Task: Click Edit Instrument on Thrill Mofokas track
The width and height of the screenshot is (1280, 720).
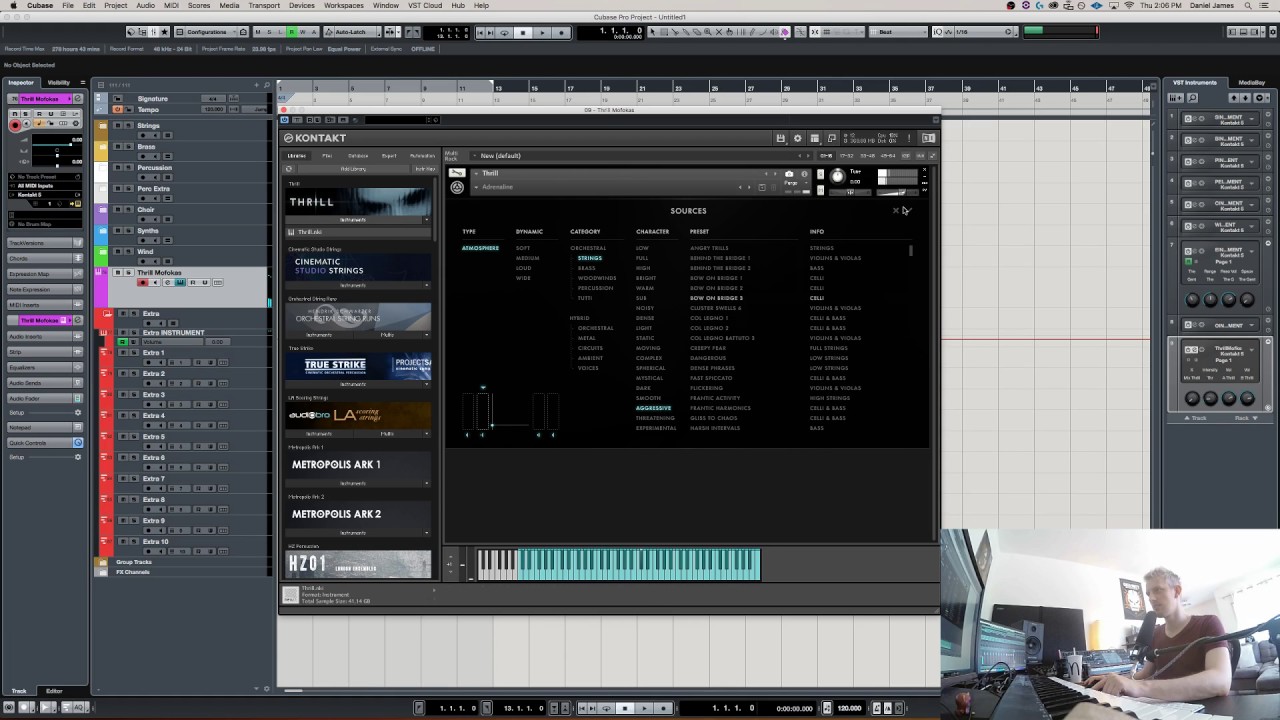Action: (x=180, y=282)
